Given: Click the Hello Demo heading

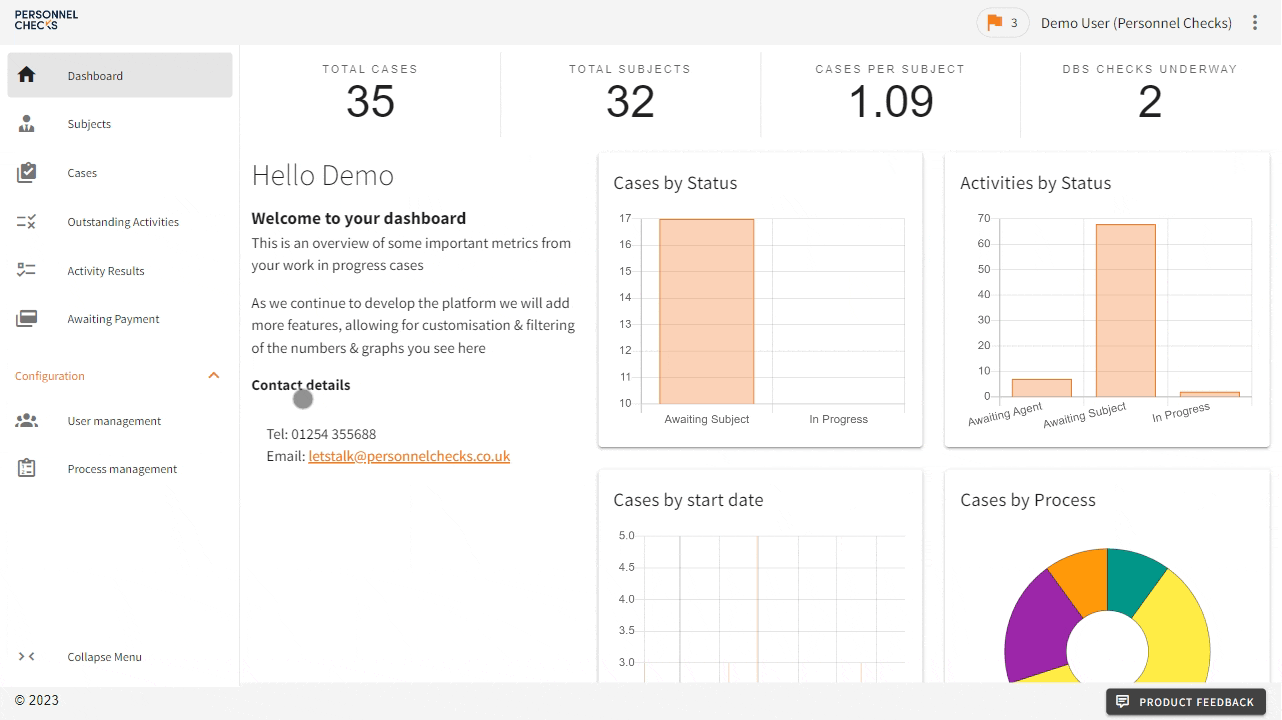Looking at the screenshot, I should pyautogui.click(x=323, y=175).
